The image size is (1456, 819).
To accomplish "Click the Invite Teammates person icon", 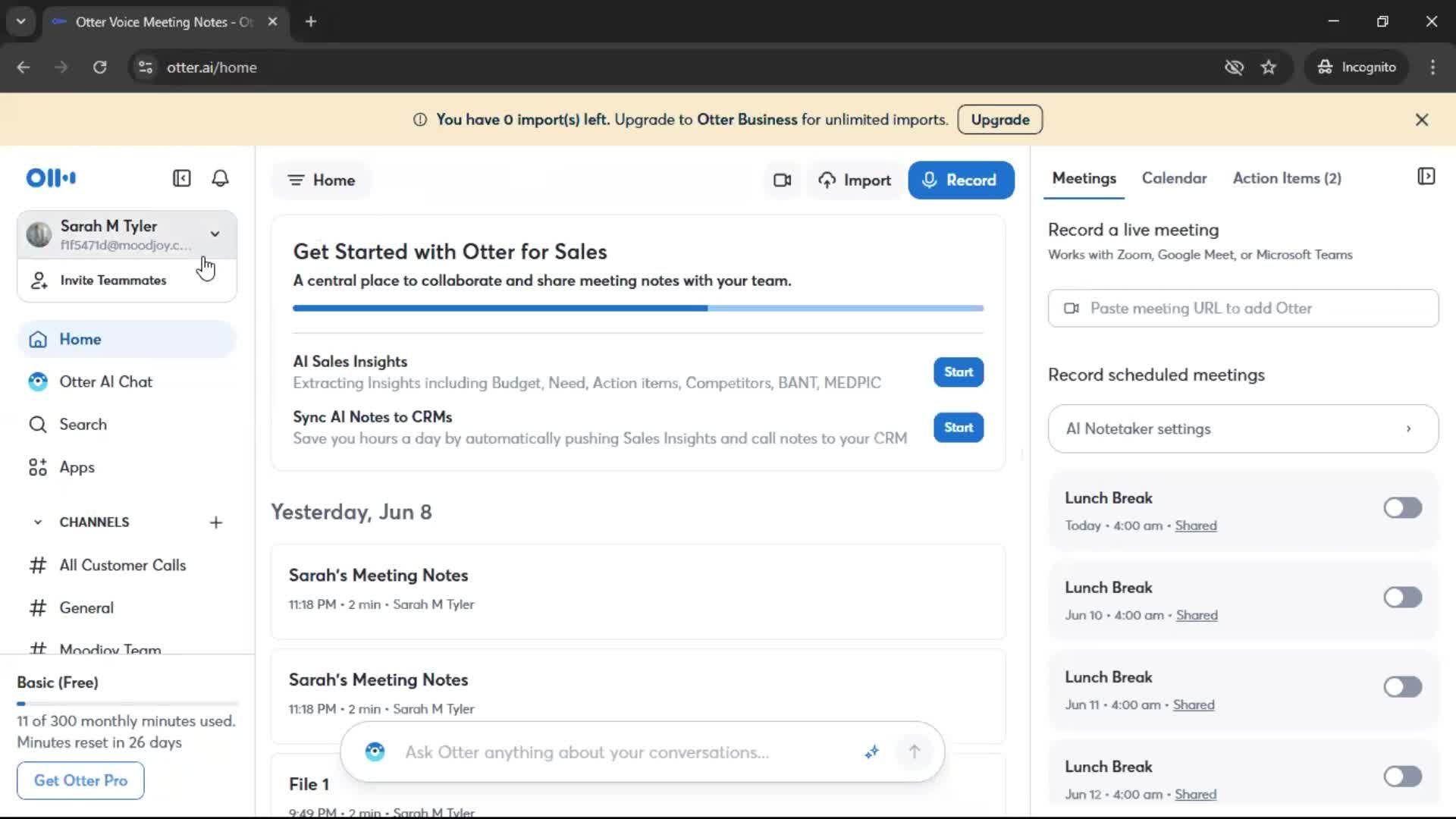I will coord(39,281).
